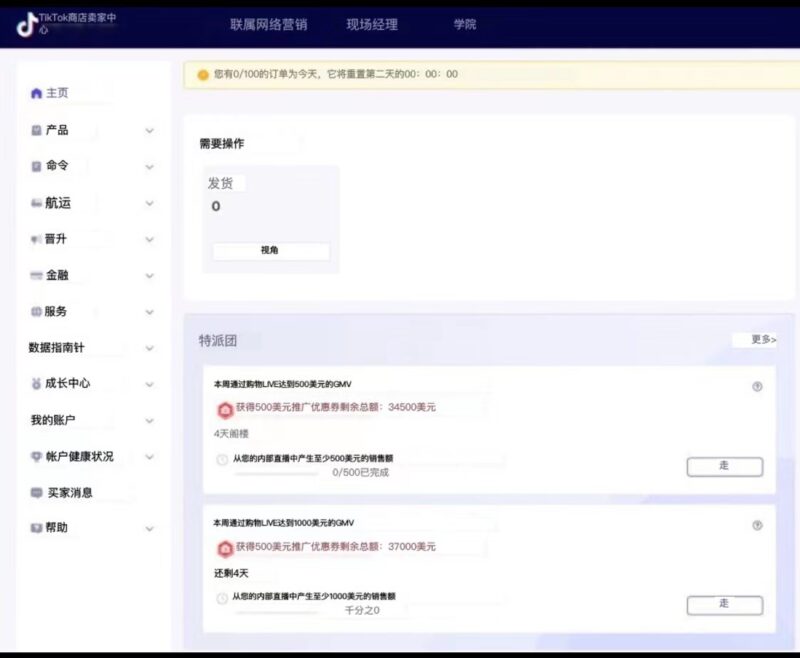Expand the 数据指南针 section chevron
This screenshot has height=658, width=800.
149,347
